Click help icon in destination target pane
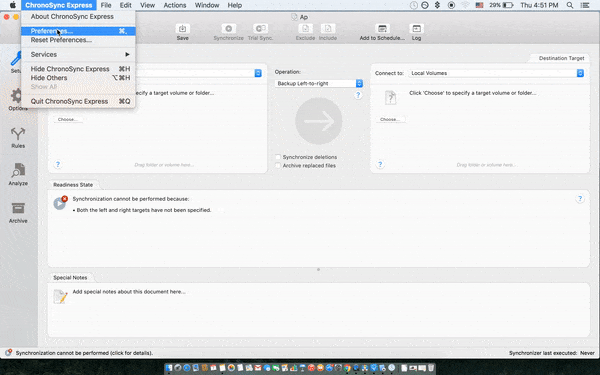The height and width of the screenshot is (375, 600). [x=380, y=164]
